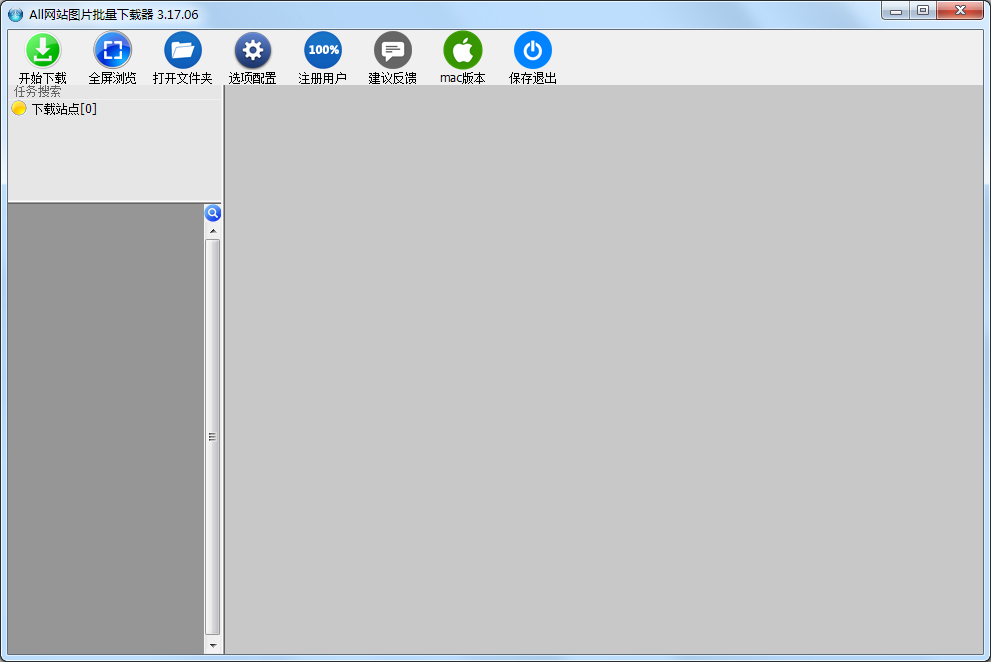Viewport: 991px width, 662px height.
Task: Open 选项配置 settings gear icon
Action: coord(252,51)
